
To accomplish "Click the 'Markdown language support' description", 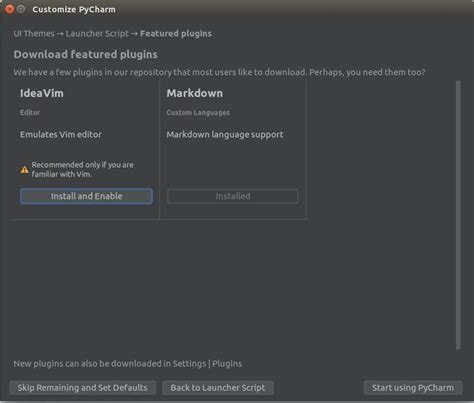I will 225,135.
